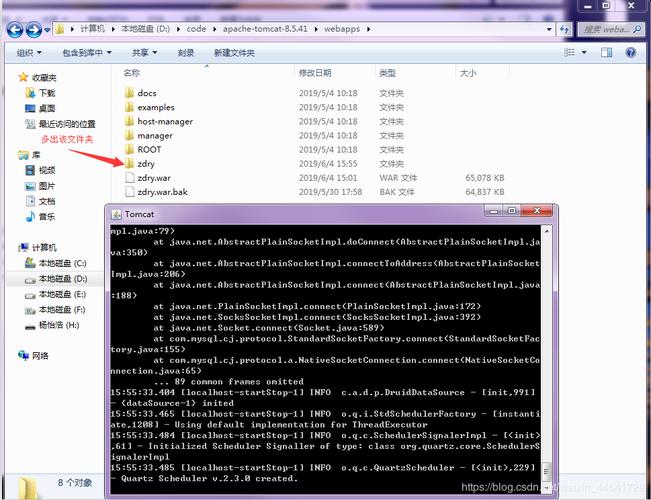This screenshot has width=651, height=500.
Task: Click 新建文件夹 toolbar button
Action: (234, 53)
